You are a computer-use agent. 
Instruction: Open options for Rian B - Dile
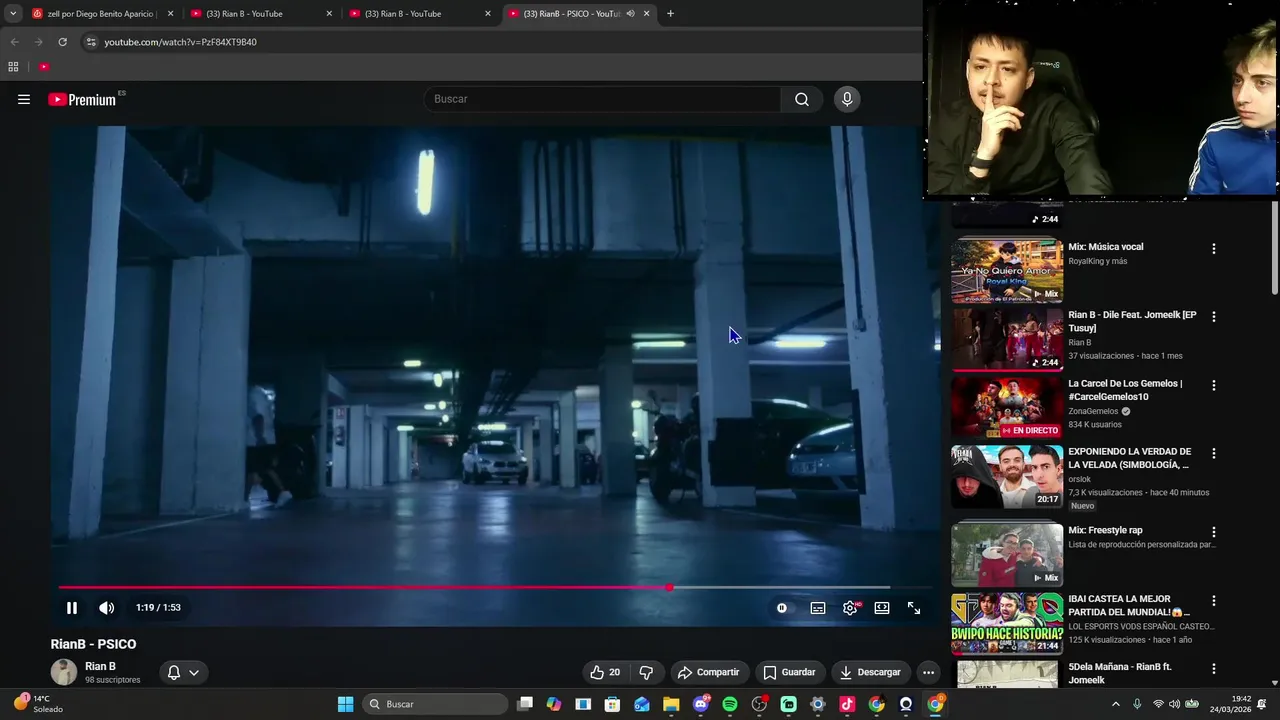click(1214, 317)
